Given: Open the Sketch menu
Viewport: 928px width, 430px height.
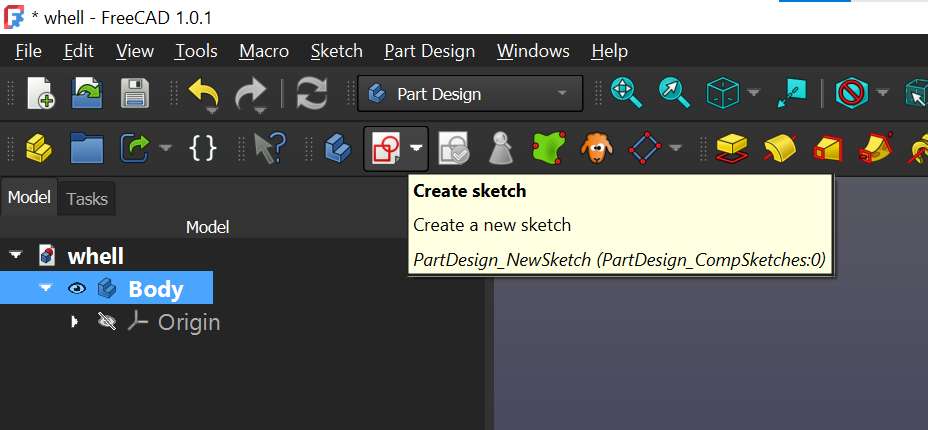Looking at the screenshot, I should click(x=337, y=51).
